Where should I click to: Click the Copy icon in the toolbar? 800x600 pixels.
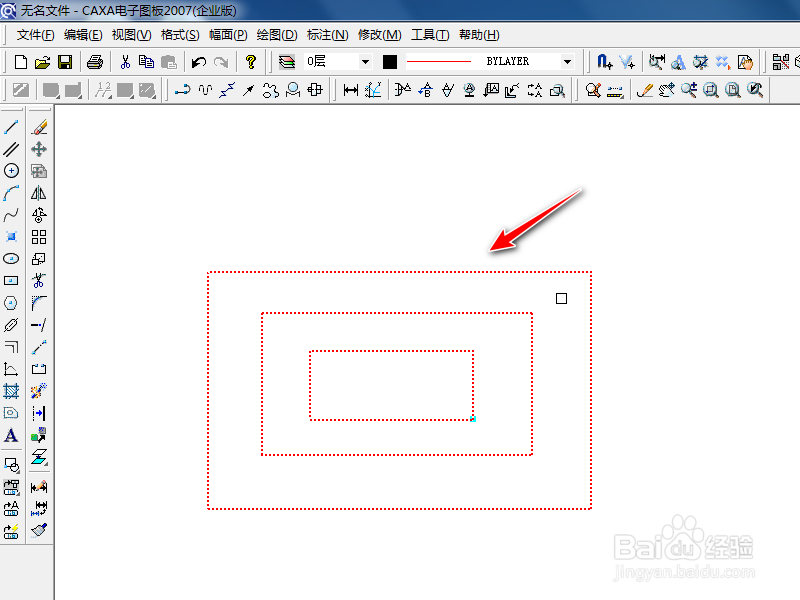pos(146,62)
